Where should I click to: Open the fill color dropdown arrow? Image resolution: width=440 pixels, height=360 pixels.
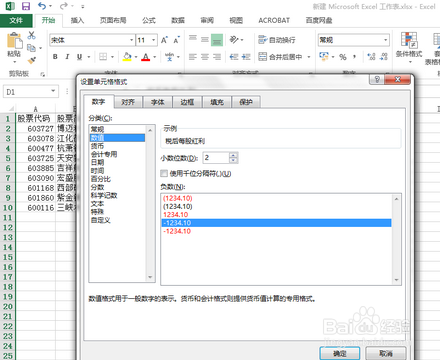136,57
